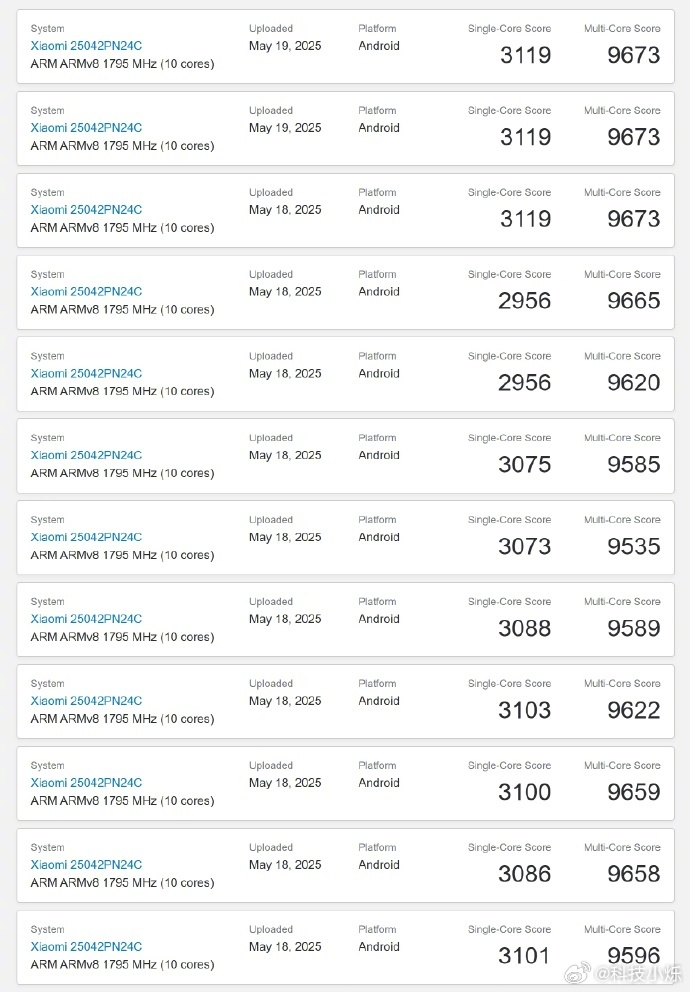690x992 pixels.
Task: Select the multi-core score 9620
Action: coord(634,382)
